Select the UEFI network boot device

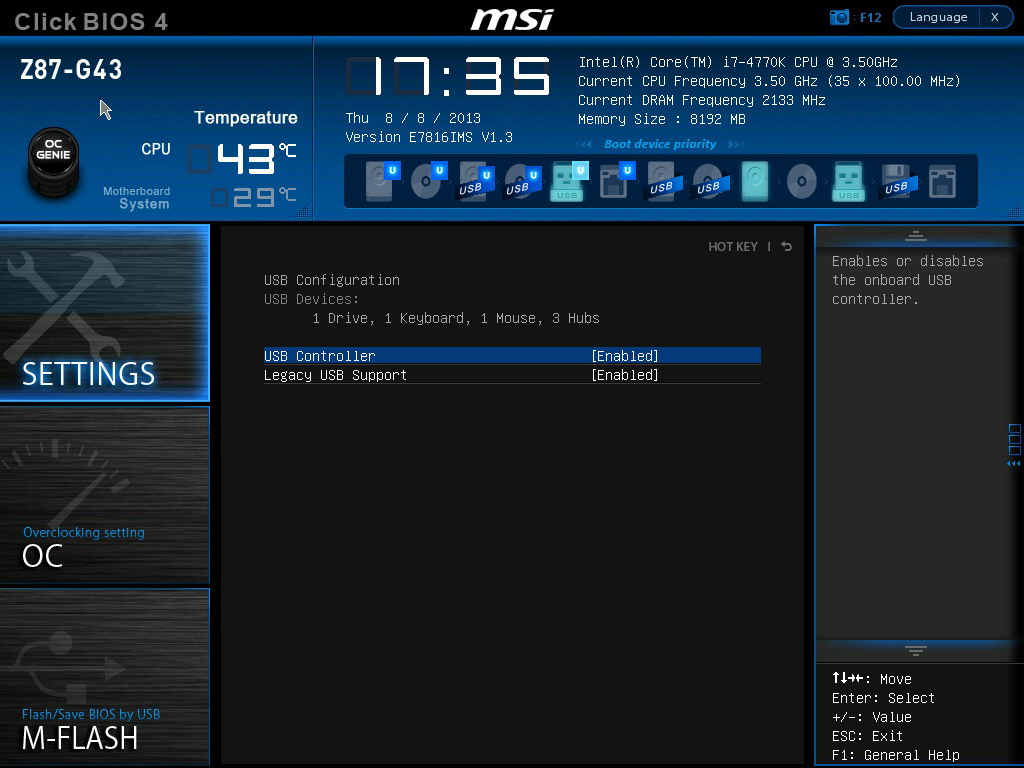[x=615, y=180]
